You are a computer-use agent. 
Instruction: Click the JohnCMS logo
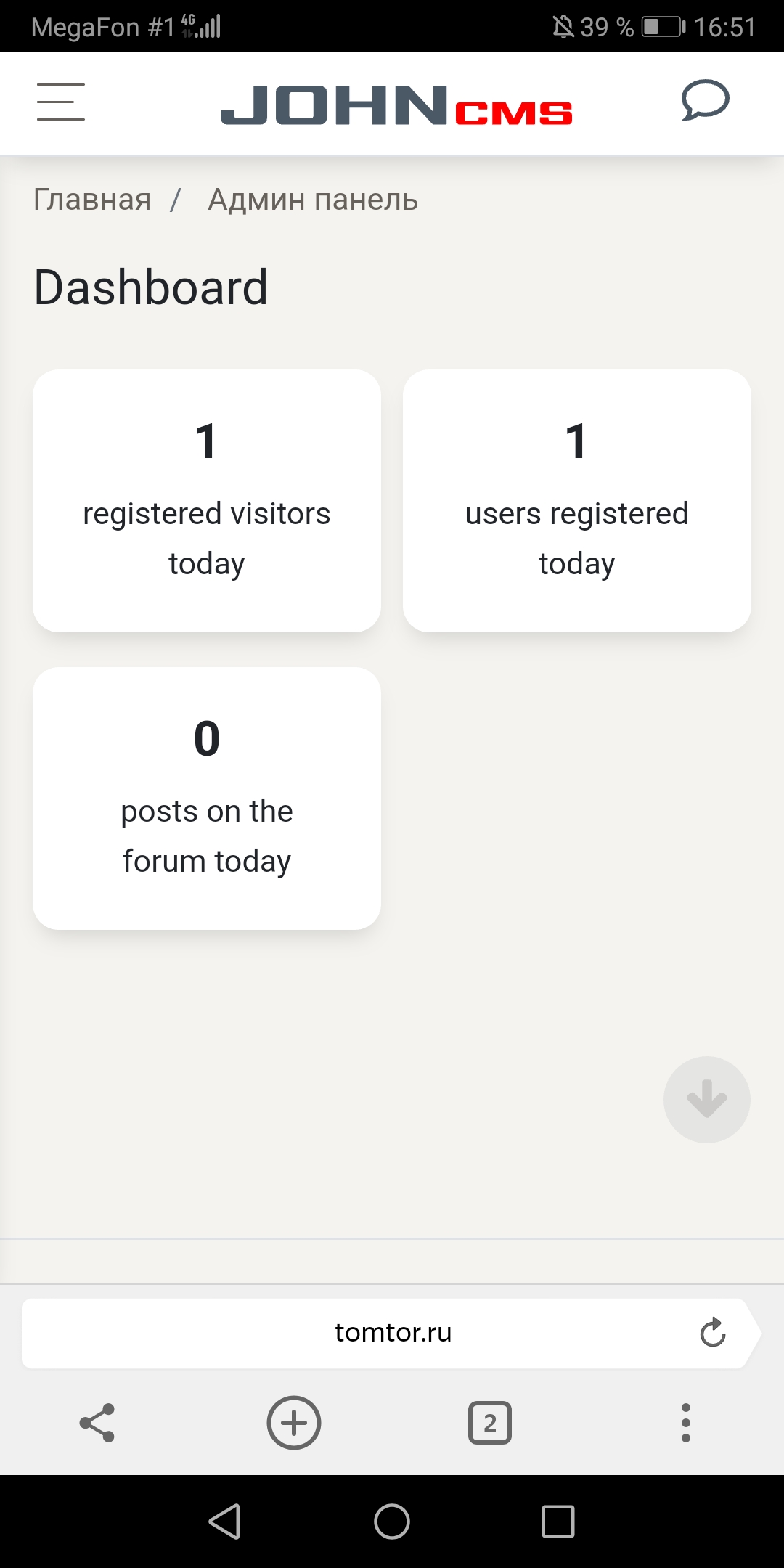(x=396, y=105)
